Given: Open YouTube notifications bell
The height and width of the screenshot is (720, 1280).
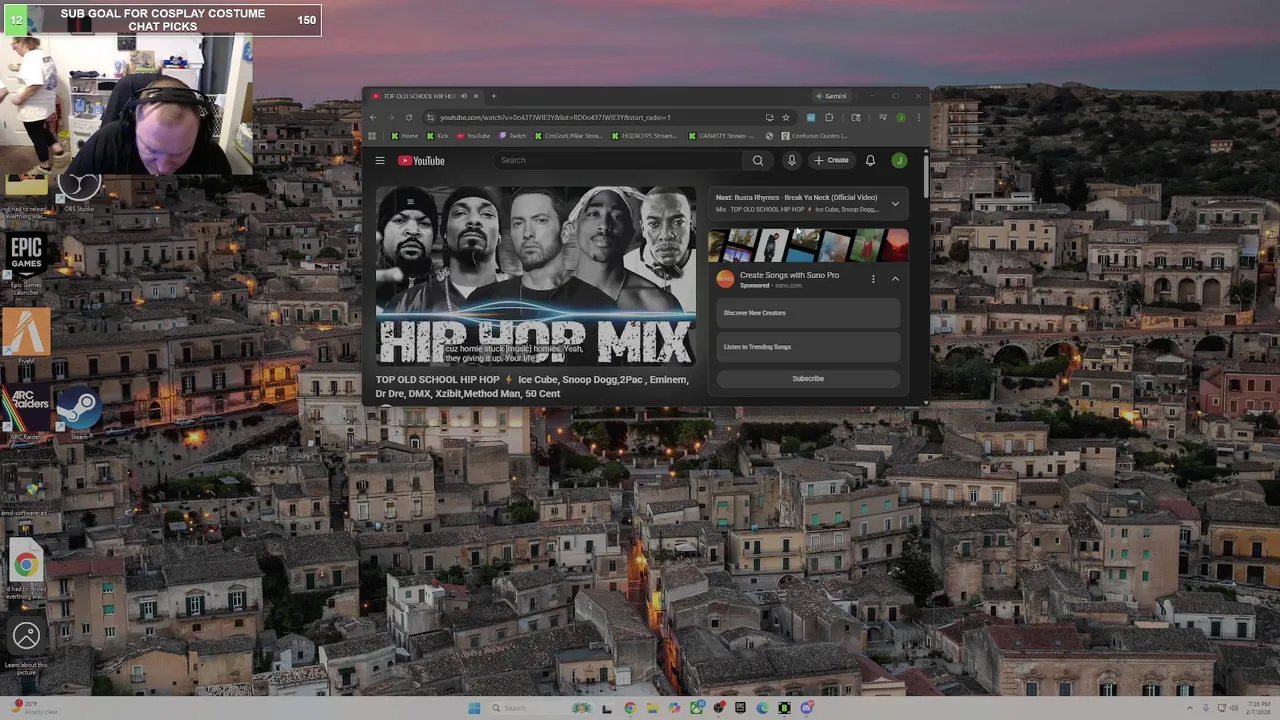Looking at the screenshot, I should click(x=870, y=160).
